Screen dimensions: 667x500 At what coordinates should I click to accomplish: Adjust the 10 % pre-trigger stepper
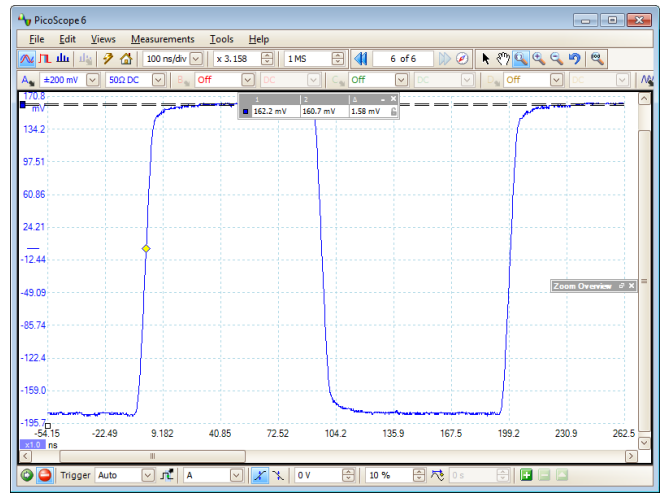click(419, 475)
